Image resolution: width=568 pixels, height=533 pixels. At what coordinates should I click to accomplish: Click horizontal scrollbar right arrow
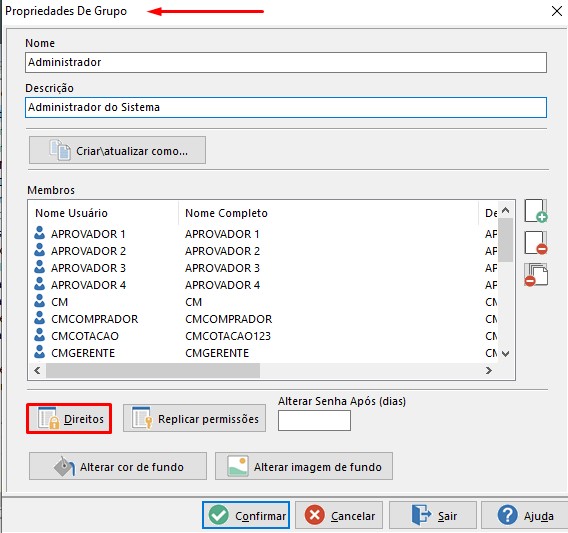click(489, 370)
